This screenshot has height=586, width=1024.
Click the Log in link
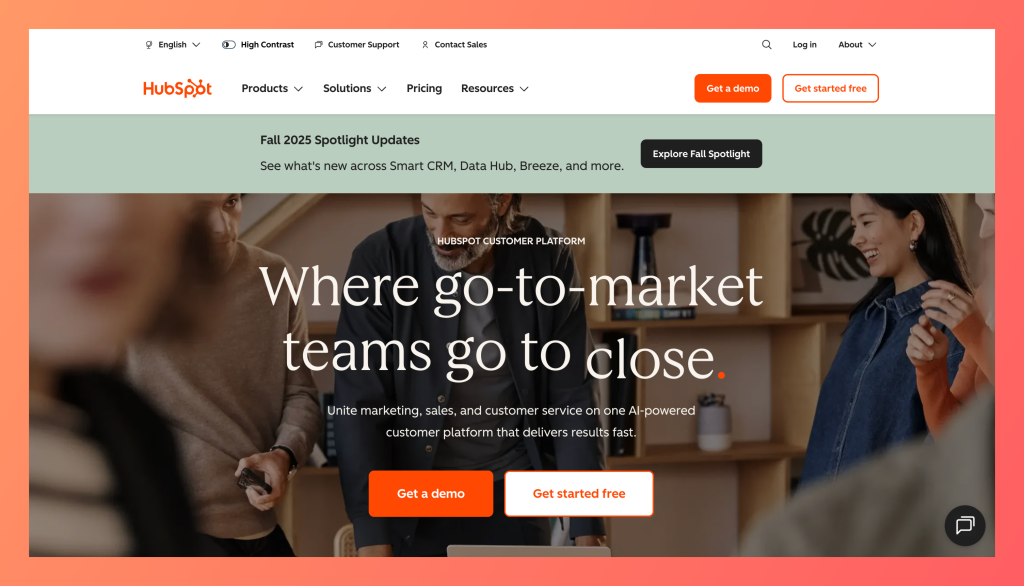point(805,44)
